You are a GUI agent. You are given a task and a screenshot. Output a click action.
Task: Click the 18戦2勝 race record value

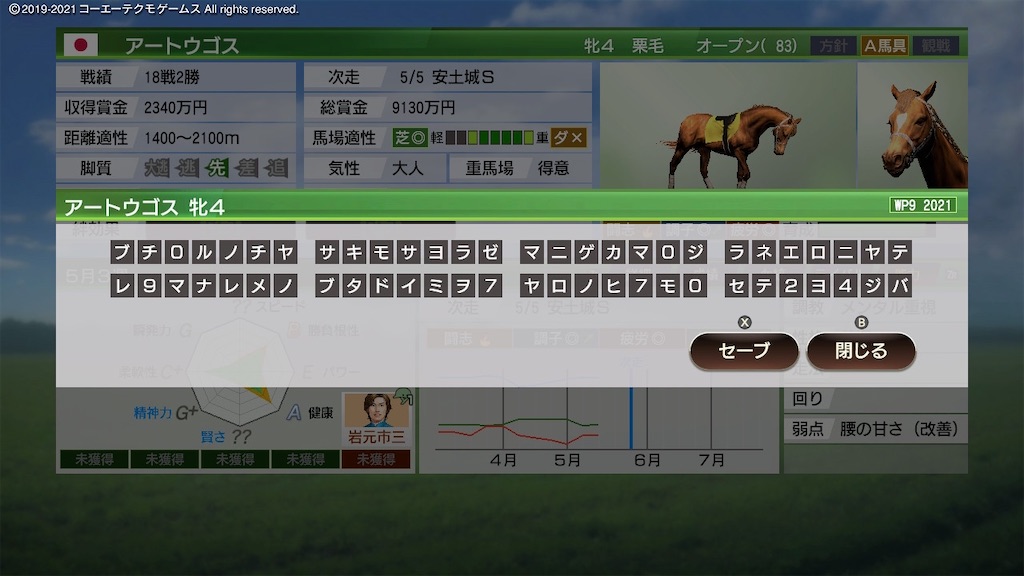pos(172,78)
